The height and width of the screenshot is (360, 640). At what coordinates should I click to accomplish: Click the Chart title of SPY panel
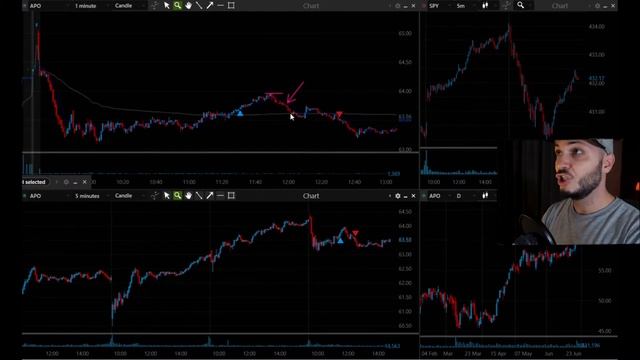(560, 6)
